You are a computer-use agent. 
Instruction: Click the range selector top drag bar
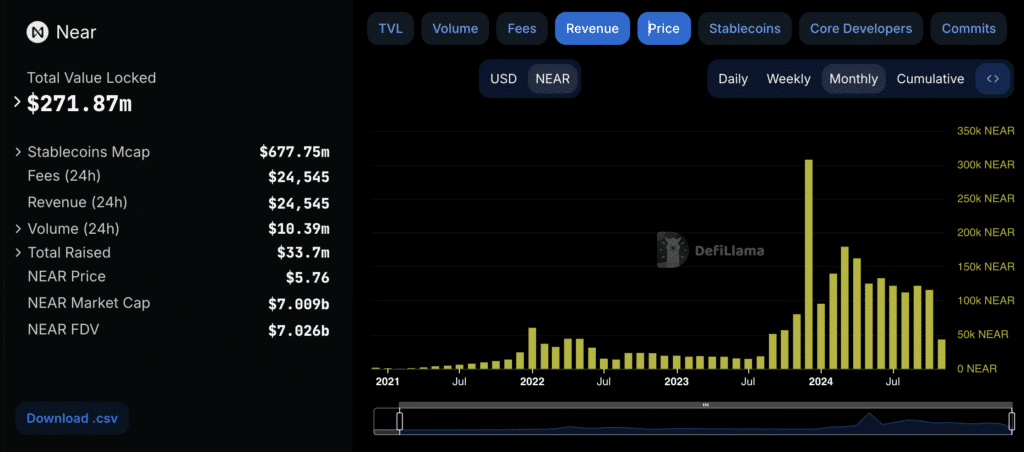click(705, 405)
